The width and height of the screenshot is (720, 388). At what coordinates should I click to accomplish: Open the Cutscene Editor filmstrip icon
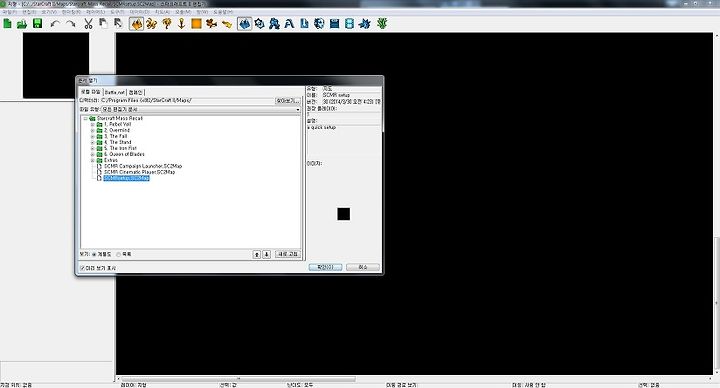click(349, 24)
